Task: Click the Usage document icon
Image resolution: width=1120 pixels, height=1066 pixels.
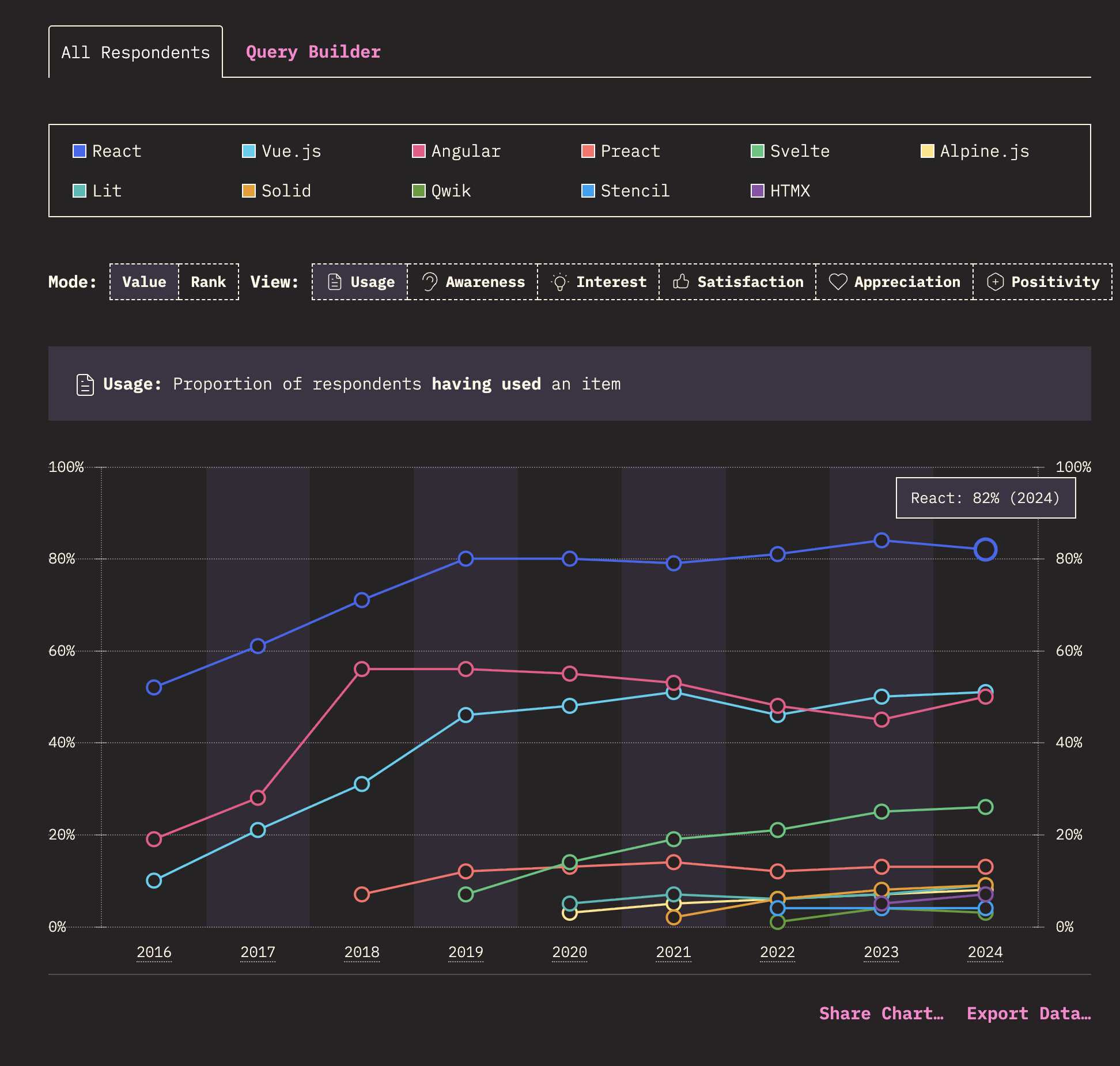Action: 335,282
